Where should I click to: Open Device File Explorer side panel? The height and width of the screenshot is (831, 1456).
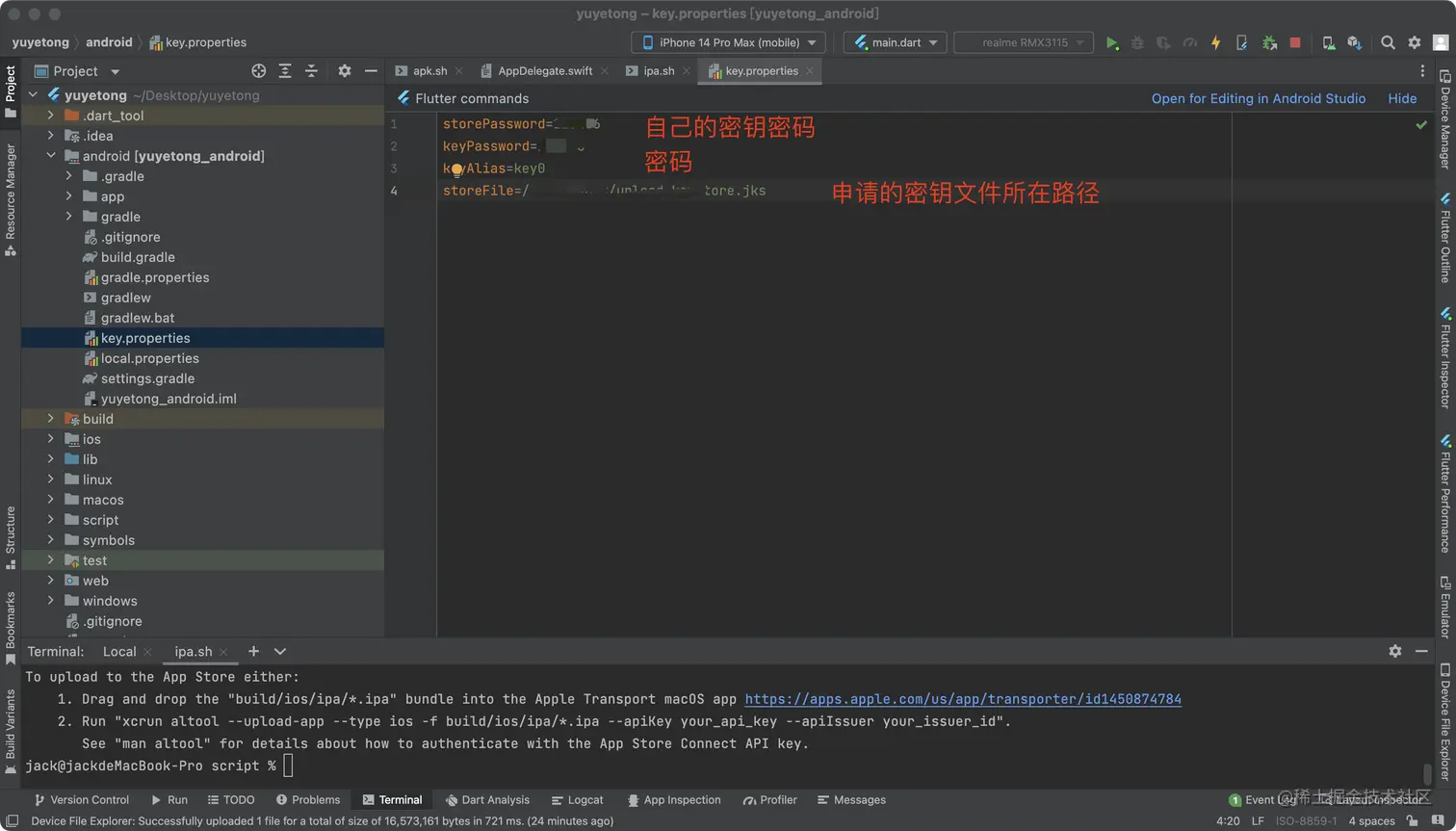(x=1445, y=722)
